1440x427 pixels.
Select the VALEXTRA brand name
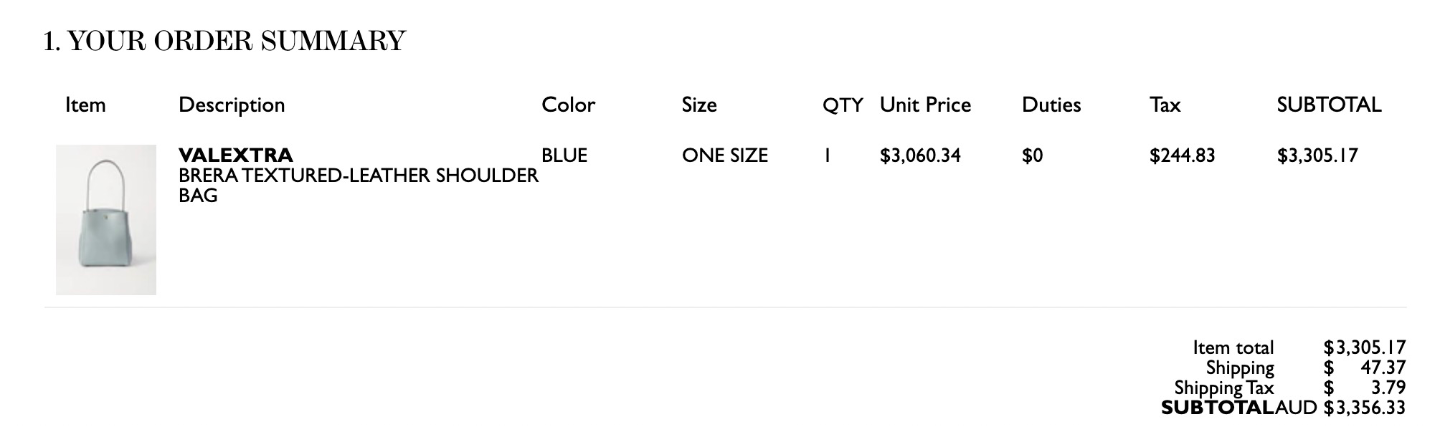(236, 155)
